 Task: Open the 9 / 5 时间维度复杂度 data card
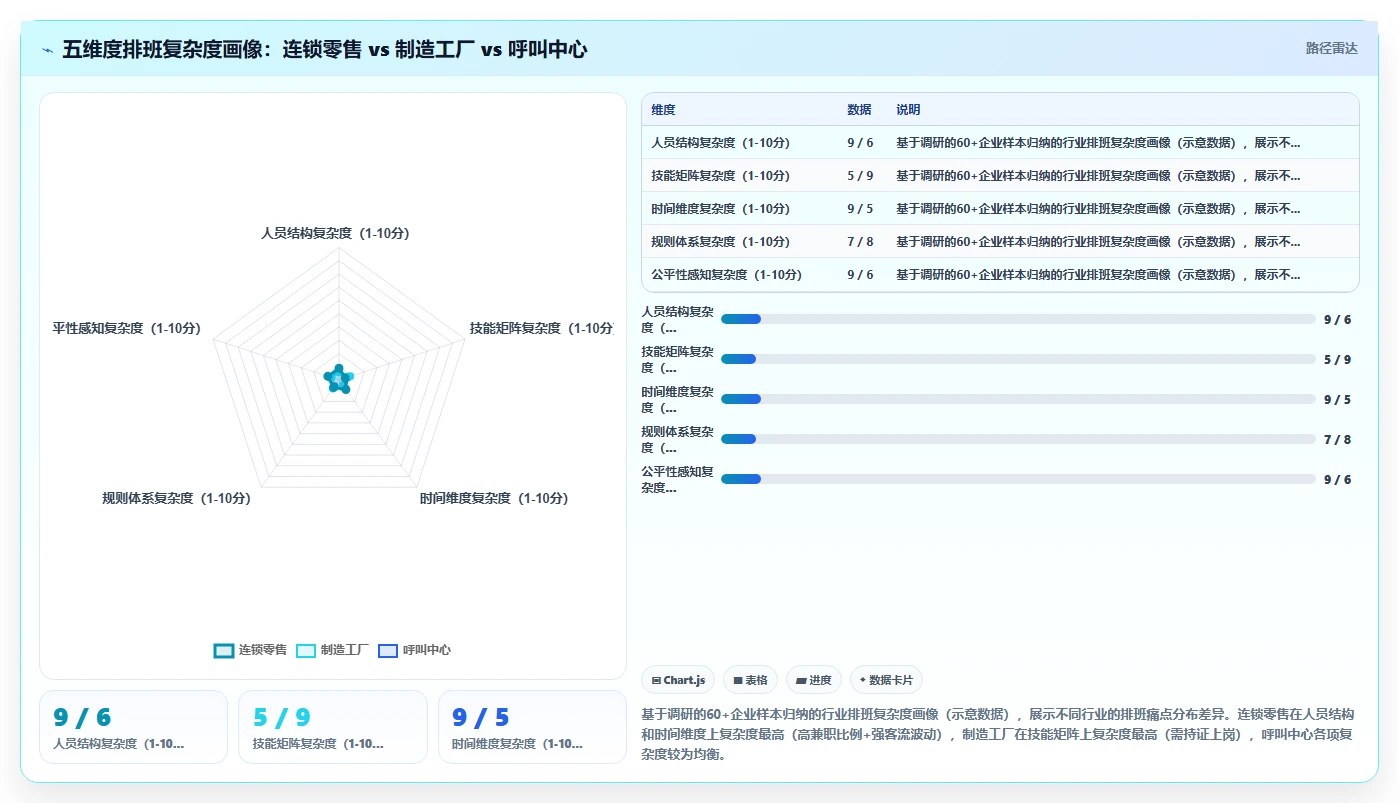point(532,727)
